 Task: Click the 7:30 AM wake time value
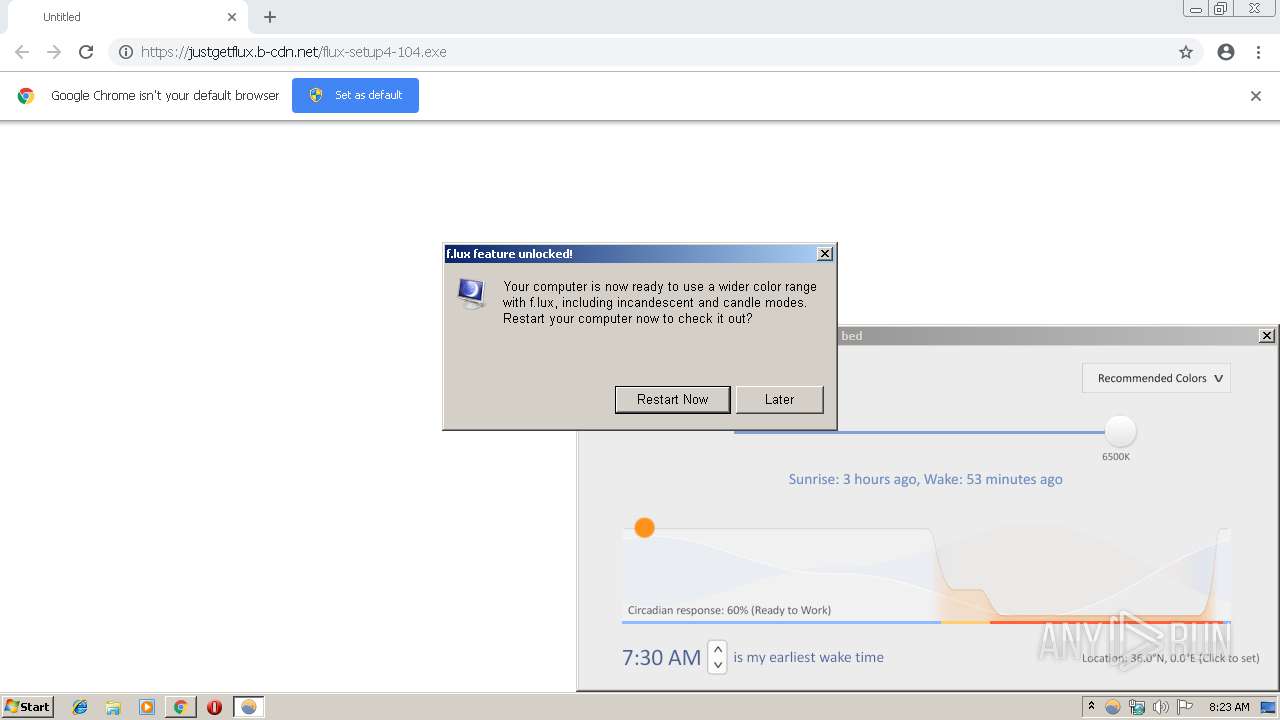pyautogui.click(x=661, y=657)
